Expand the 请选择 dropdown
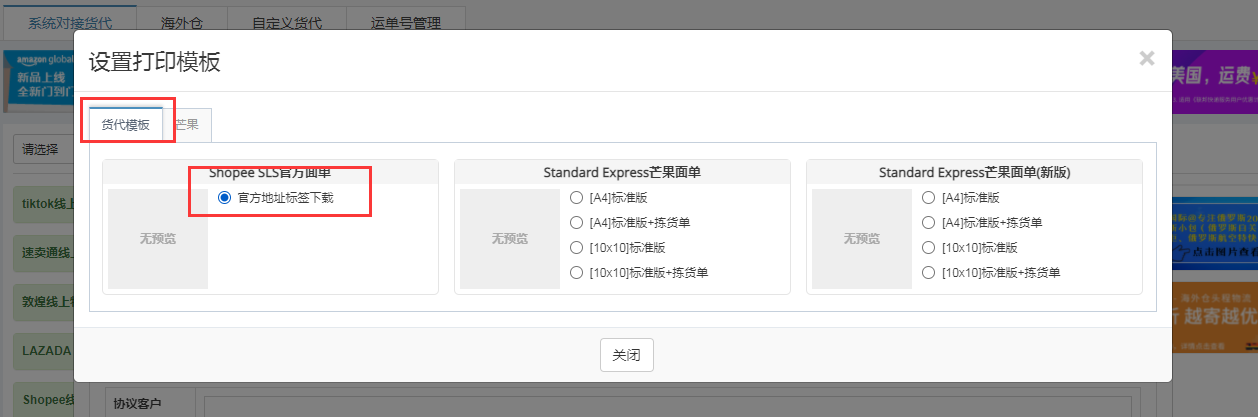Viewport: 1258px width, 417px height. [x=42, y=149]
